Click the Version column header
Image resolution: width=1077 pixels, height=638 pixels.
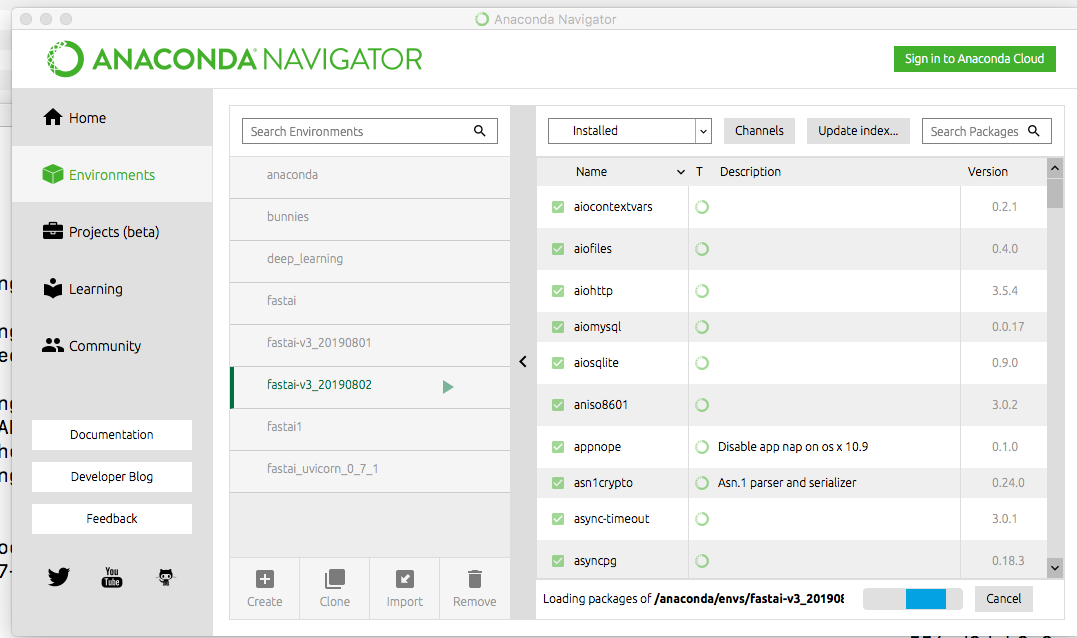988,172
